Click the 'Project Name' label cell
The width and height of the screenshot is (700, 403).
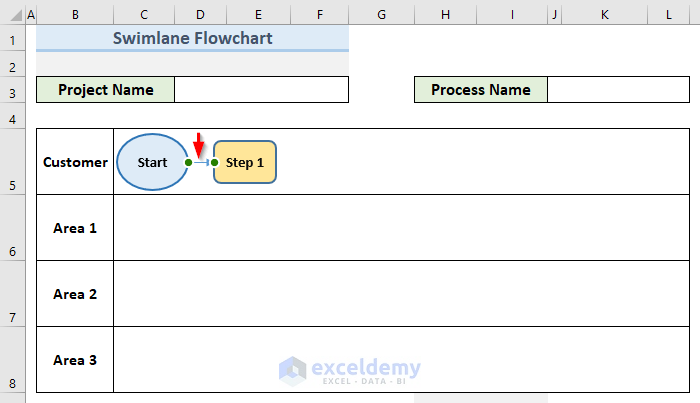click(x=106, y=90)
